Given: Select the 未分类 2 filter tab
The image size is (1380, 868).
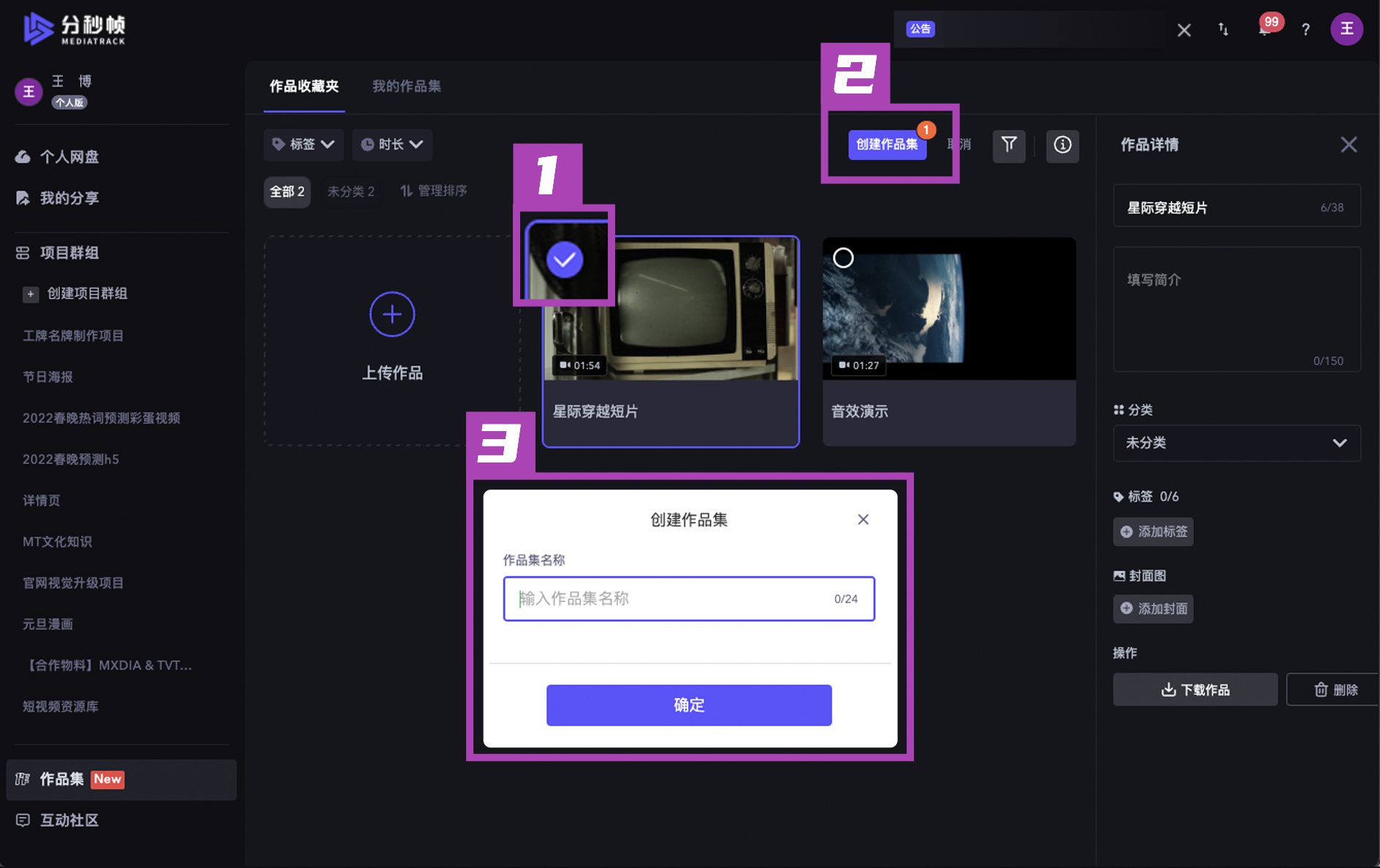Looking at the screenshot, I should point(351,191).
